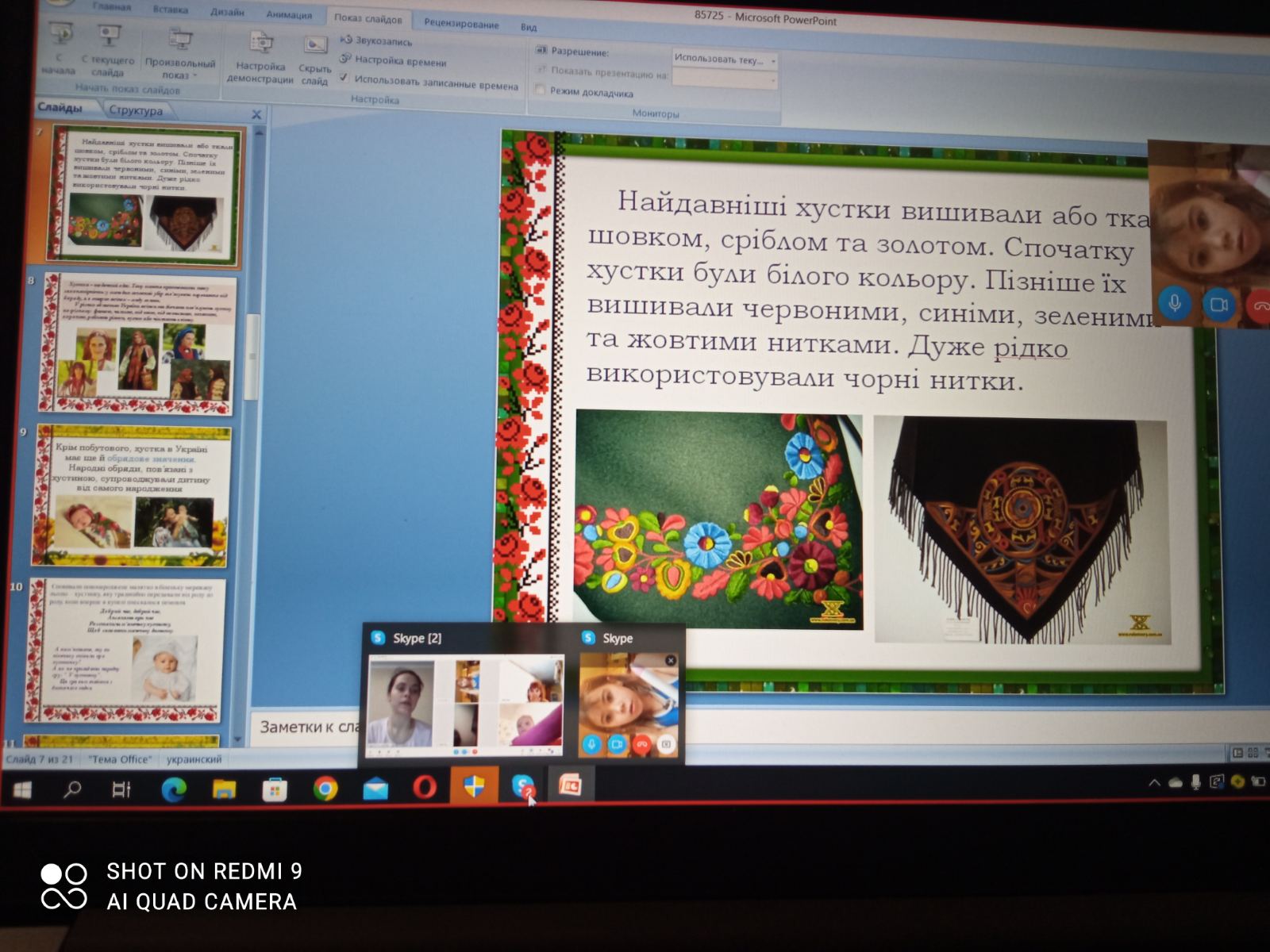
Task: Open the Рецензирование ribbon tab
Action: (x=461, y=23)
